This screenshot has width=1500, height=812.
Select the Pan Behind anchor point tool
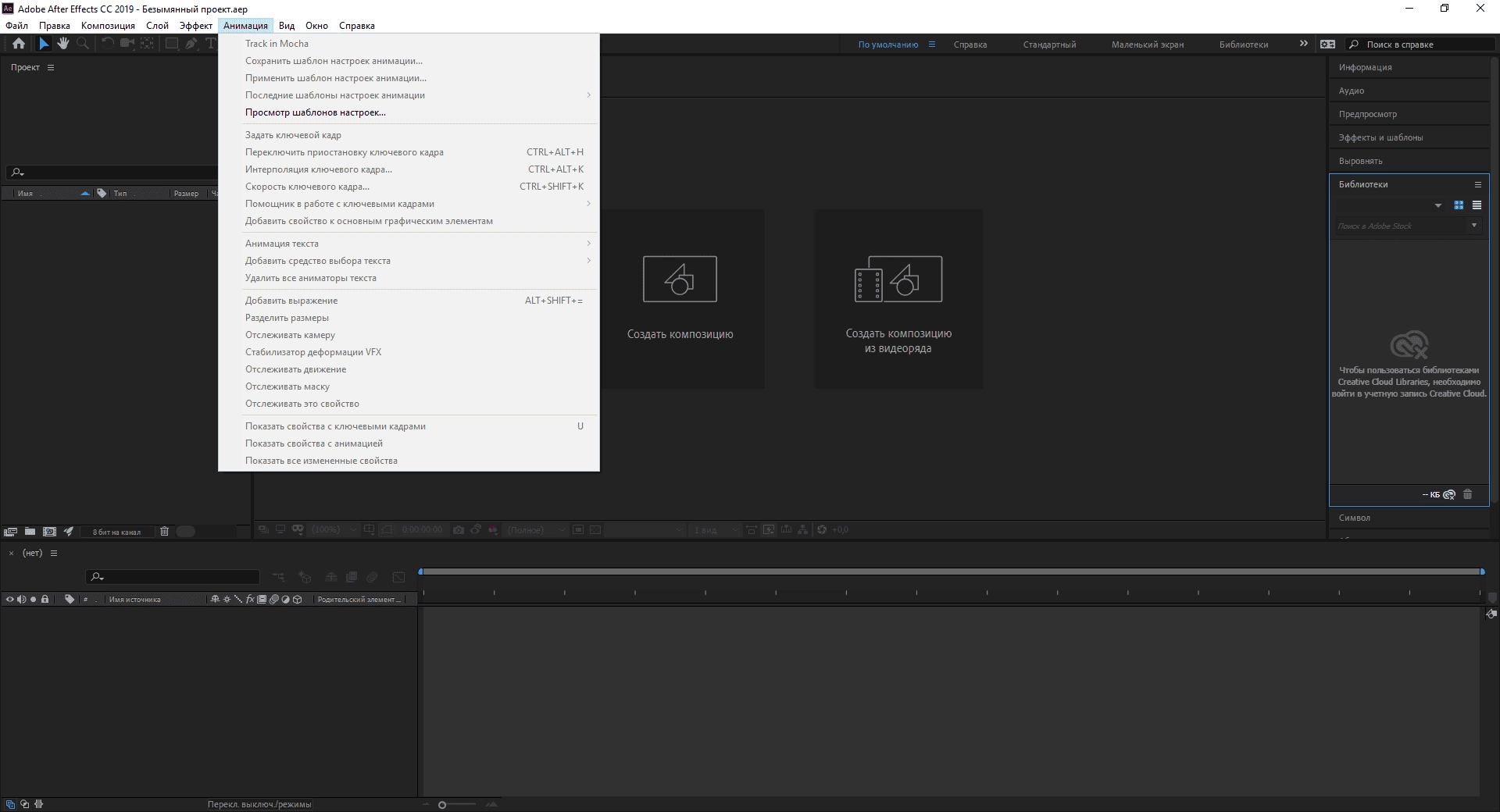(147, 44)
